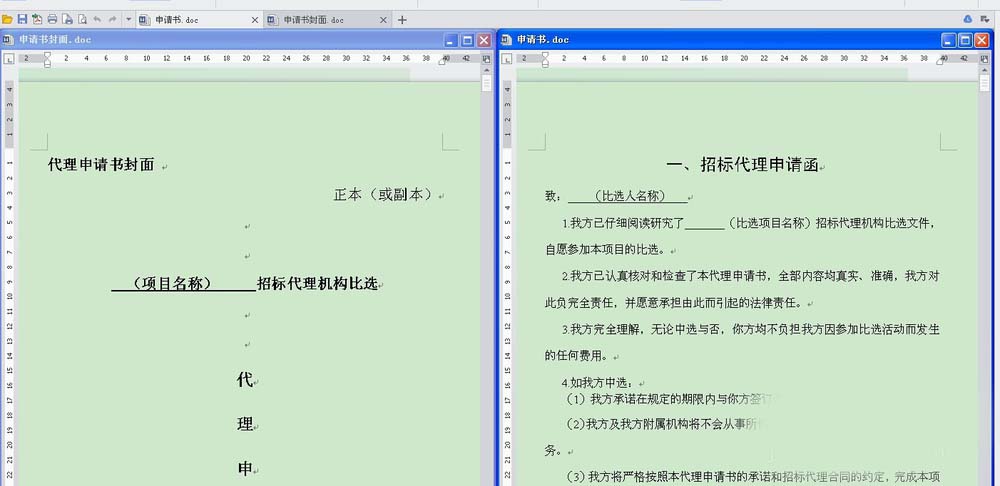Click the Export to PDF icon
1000x486 pixels.
[x=37, y=20]
